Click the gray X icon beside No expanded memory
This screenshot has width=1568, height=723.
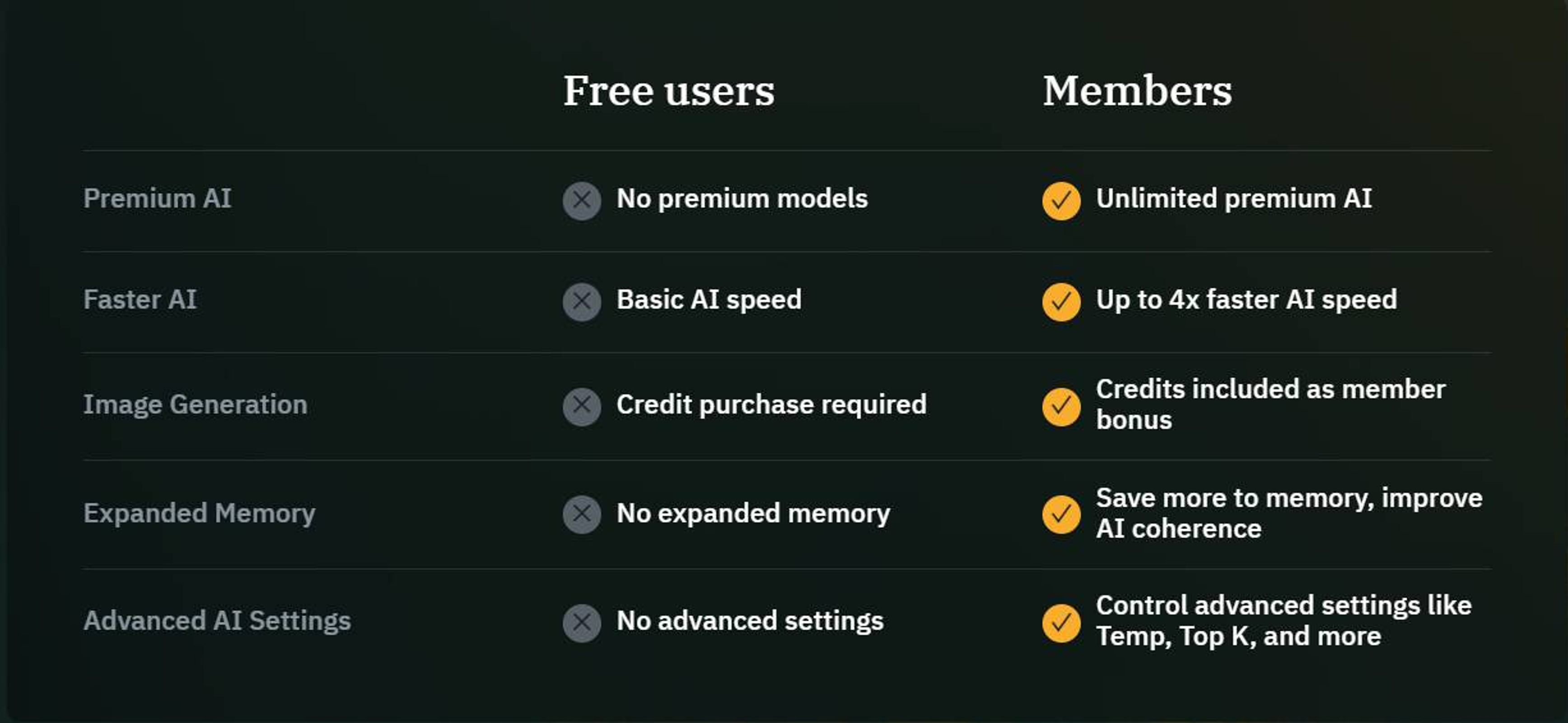click(581, 515)
